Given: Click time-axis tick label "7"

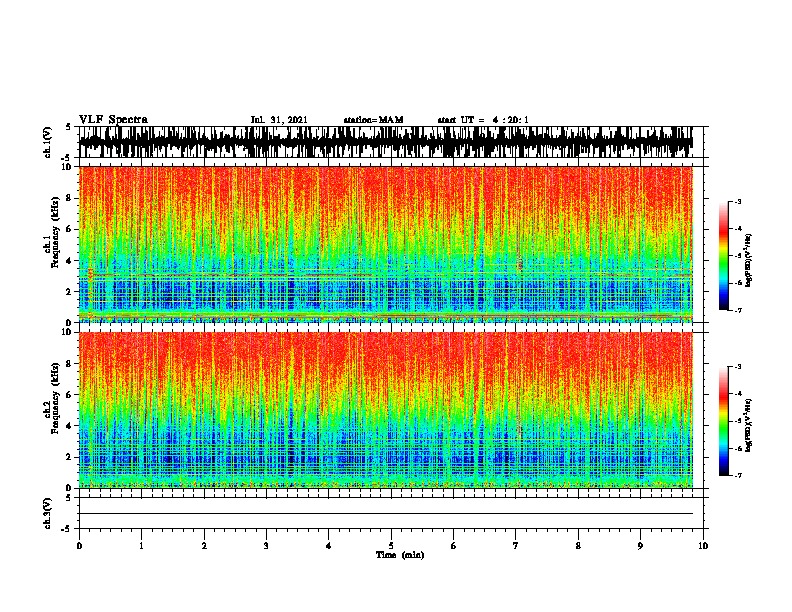Looking at the screenshot, I should point(516,546).
